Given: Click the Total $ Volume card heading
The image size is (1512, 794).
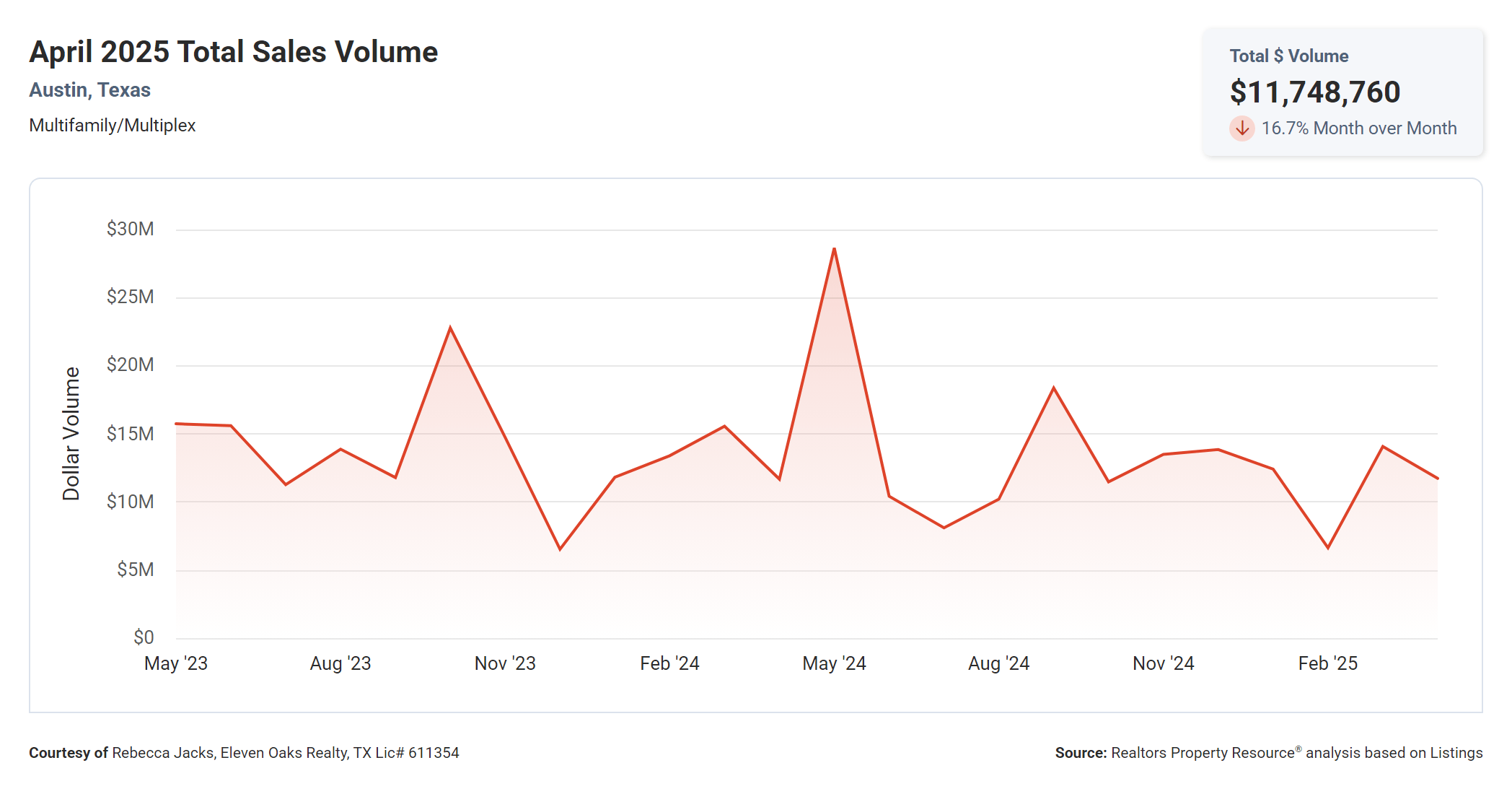Looking at the screenshot, I should (1288, 56).
